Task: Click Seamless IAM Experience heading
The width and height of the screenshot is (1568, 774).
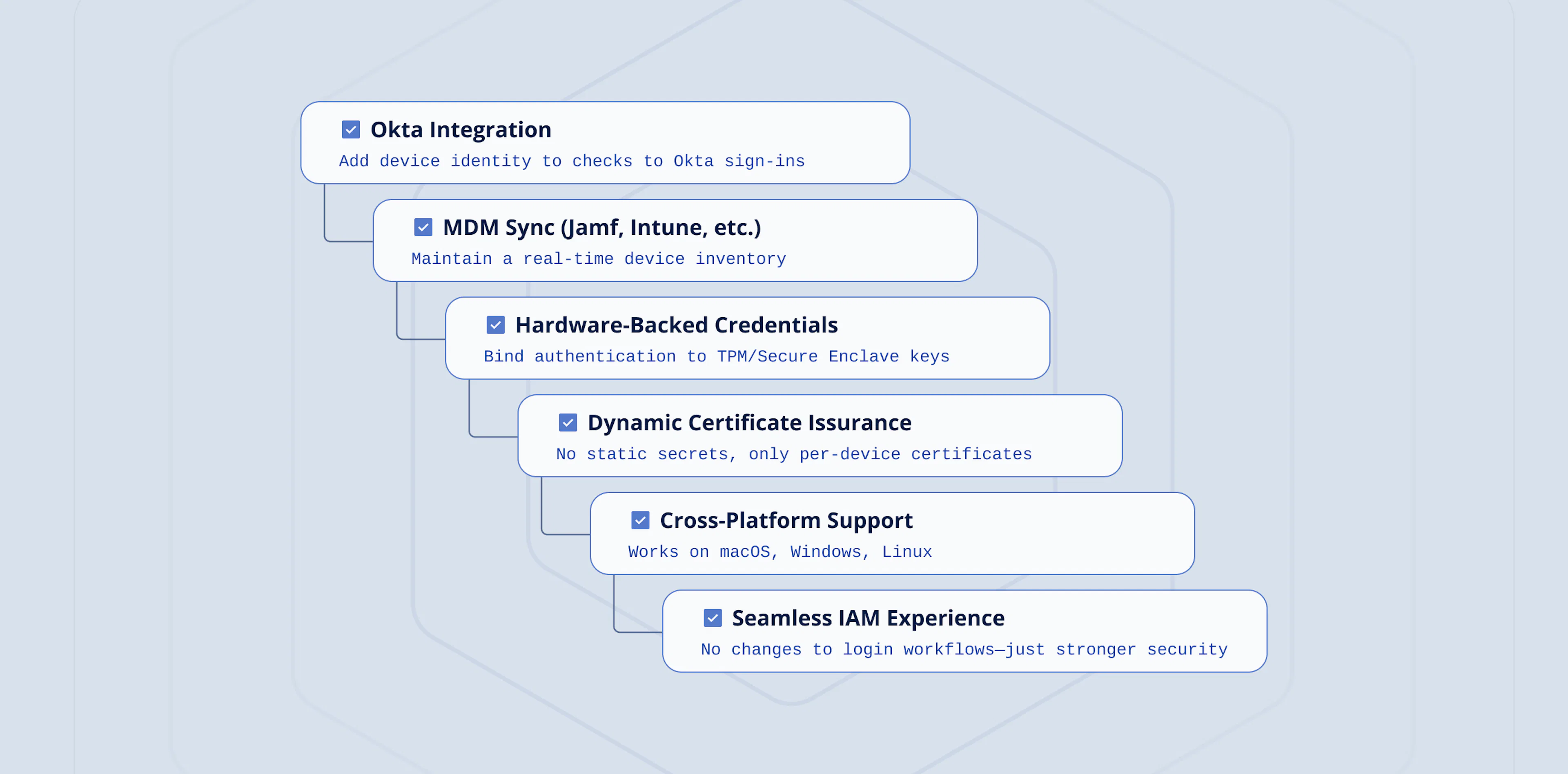Action: (868, 618)
